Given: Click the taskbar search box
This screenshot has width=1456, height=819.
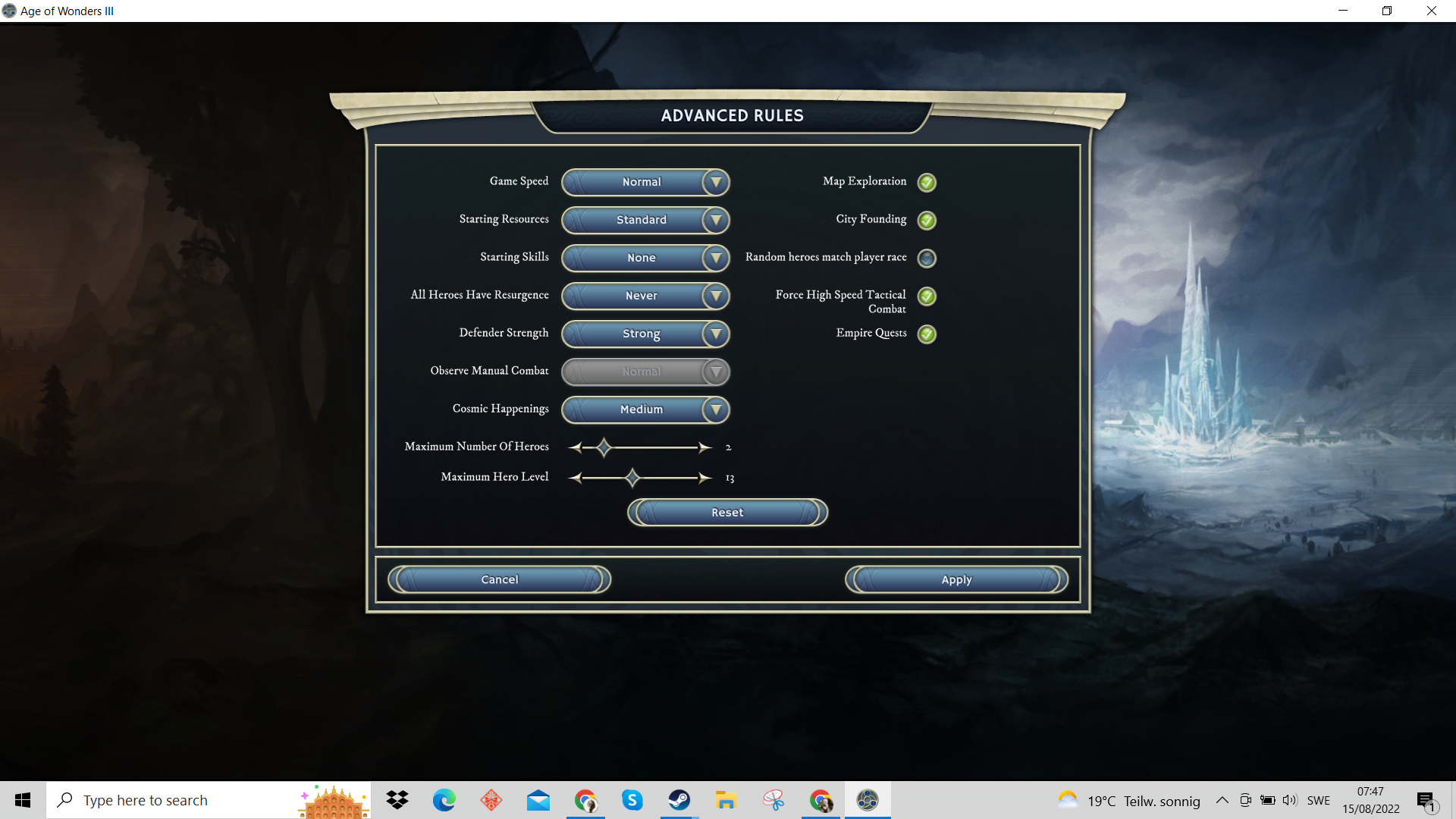Looking at the screenshot, I should (209, 800).
